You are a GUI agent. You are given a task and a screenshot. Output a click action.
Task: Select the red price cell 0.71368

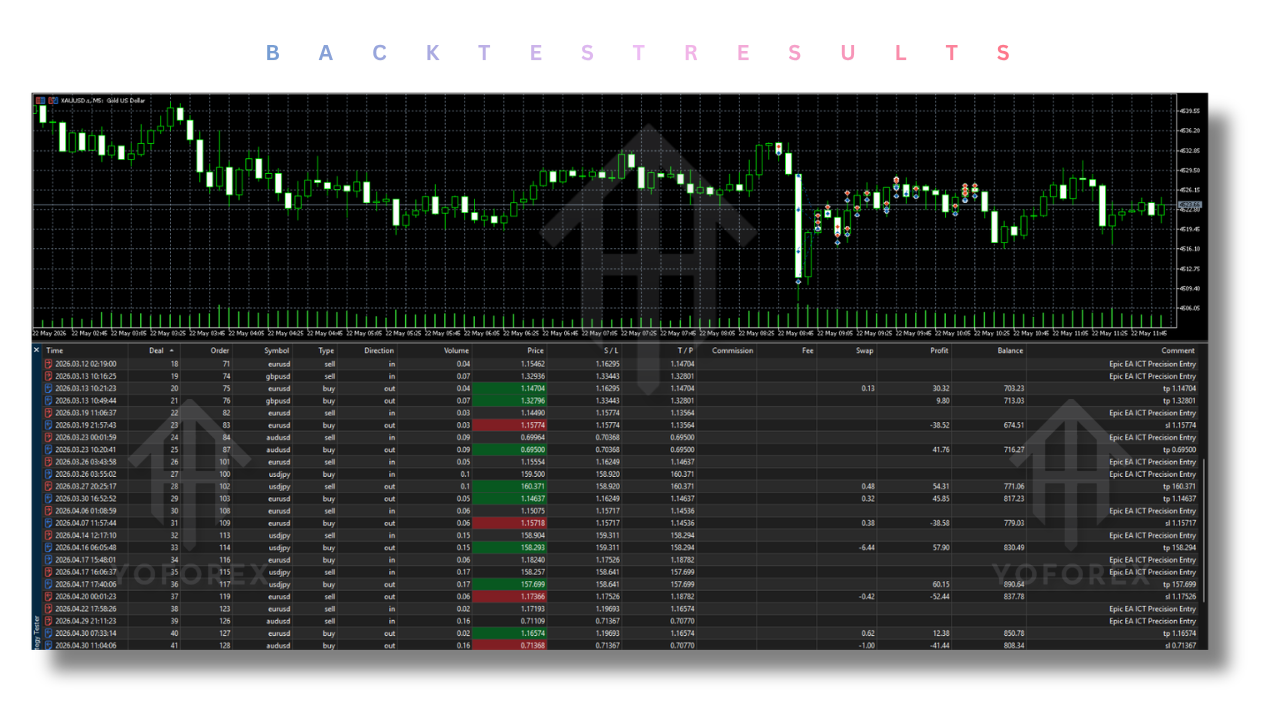click(512, 645)
